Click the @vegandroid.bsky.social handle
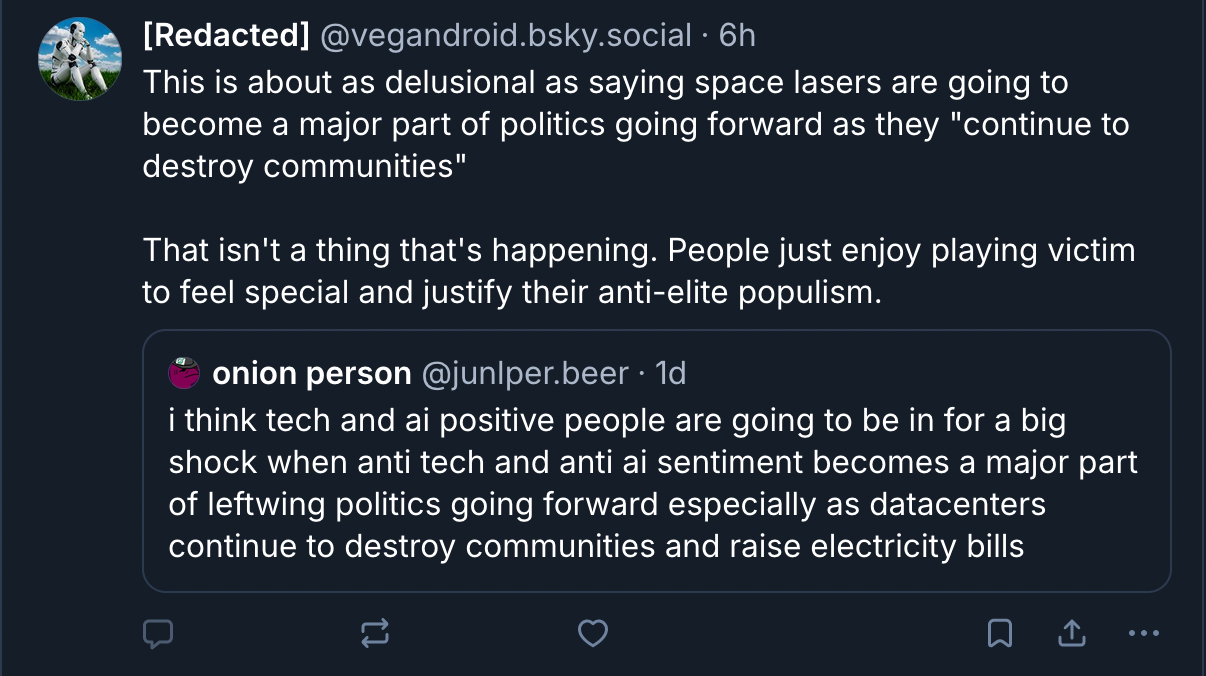 [505, 36]
